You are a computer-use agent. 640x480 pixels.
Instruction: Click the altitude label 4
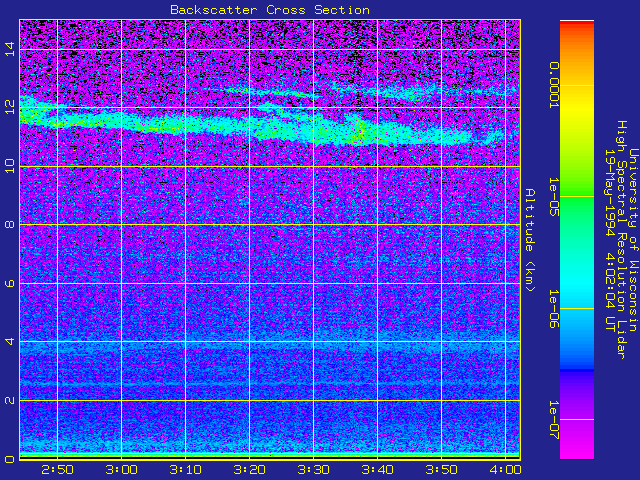click(x=10, y=341)
